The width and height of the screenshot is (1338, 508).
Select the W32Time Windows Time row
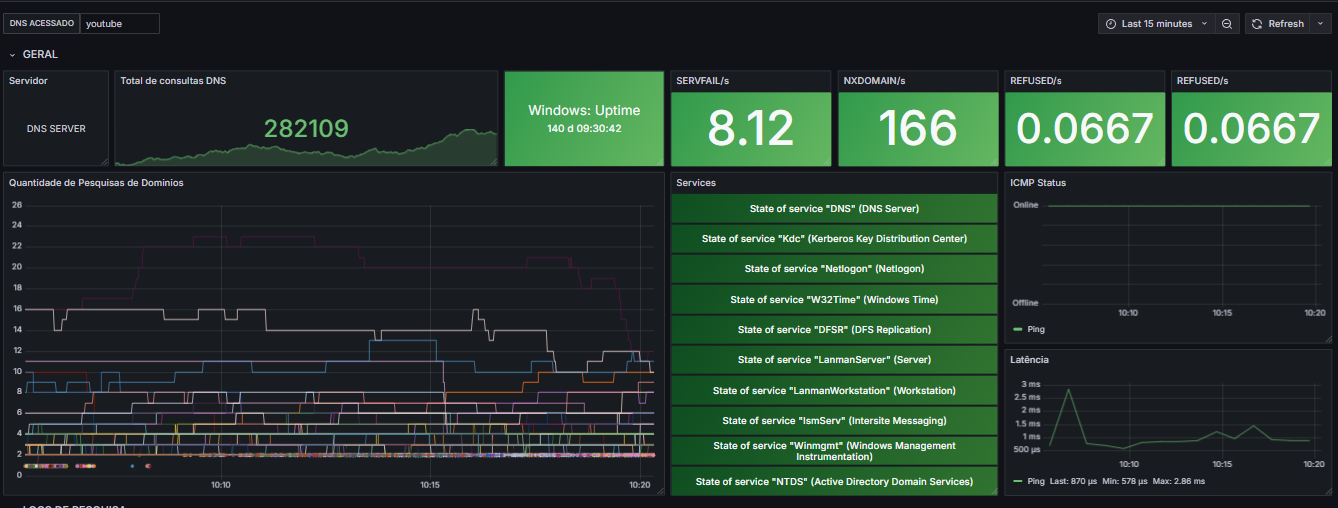[834, 299]
